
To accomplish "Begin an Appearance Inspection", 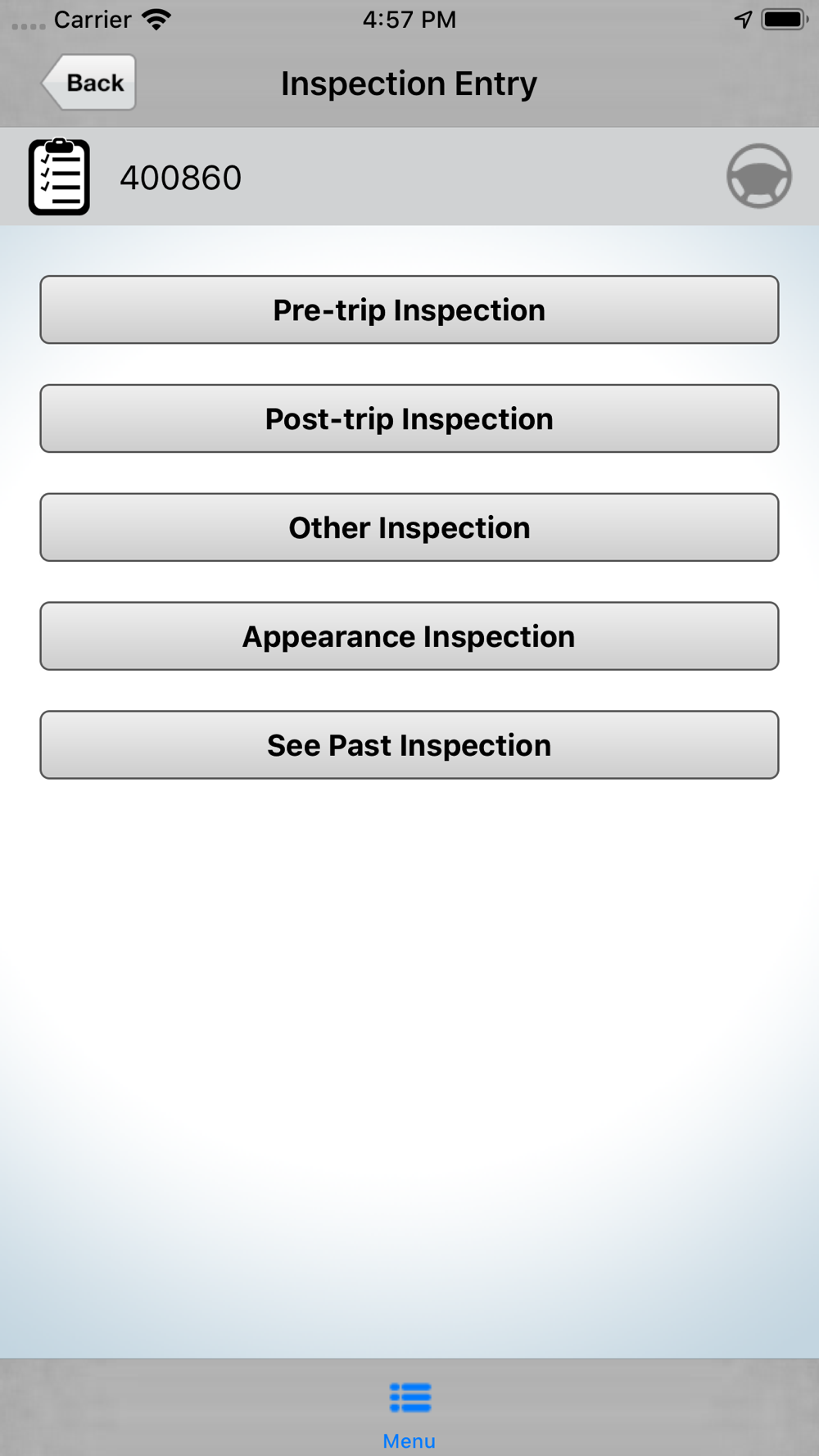I will click(409, 636).
